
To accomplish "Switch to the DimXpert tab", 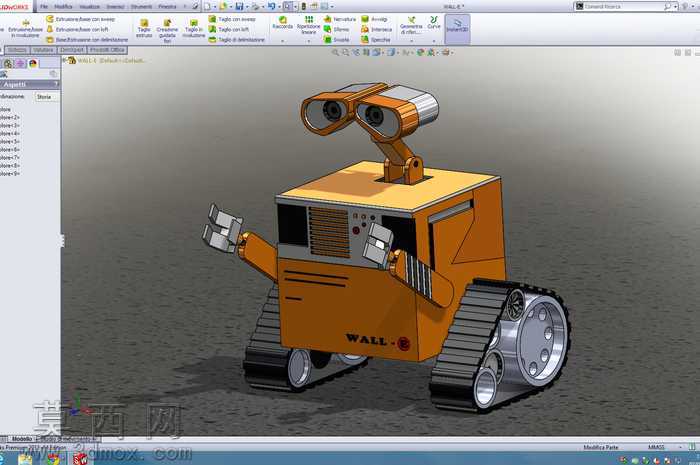I will tap(71, 50).
